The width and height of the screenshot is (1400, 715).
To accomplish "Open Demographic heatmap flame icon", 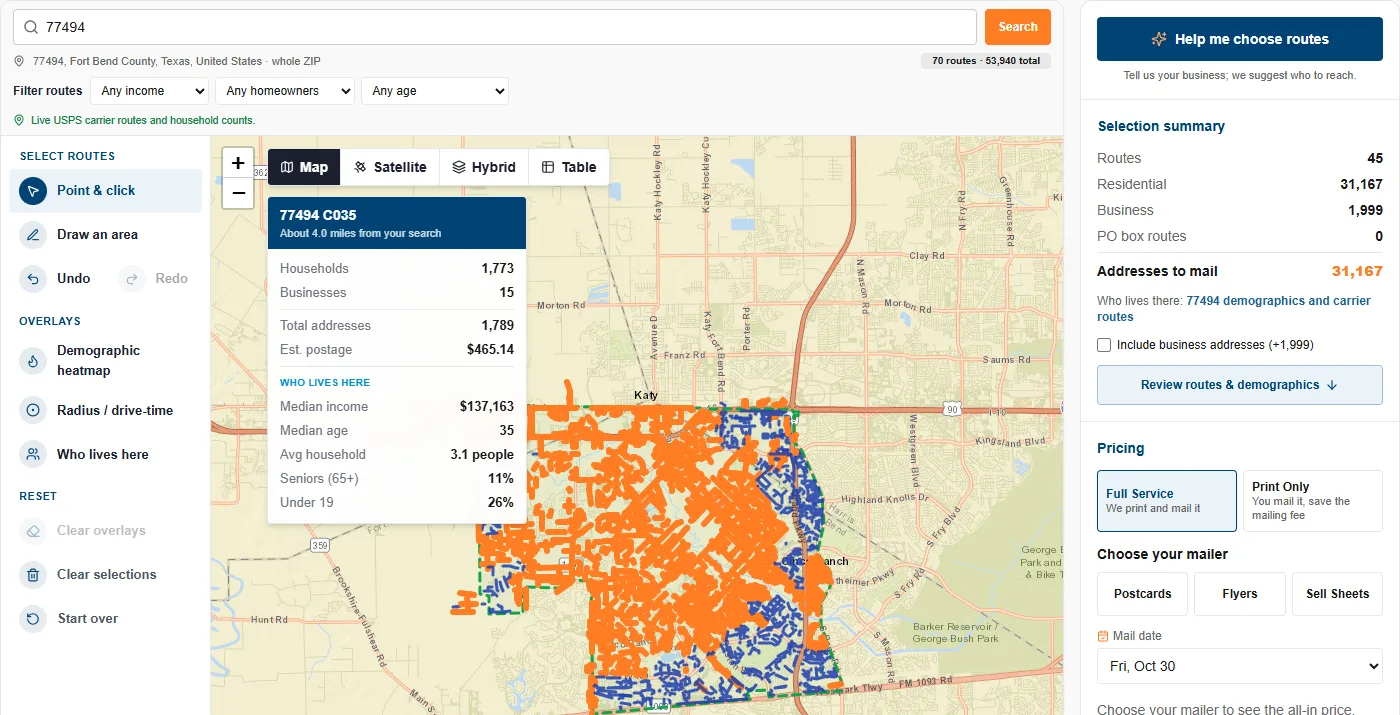I will pyautogui.click(x=33, y=360).
